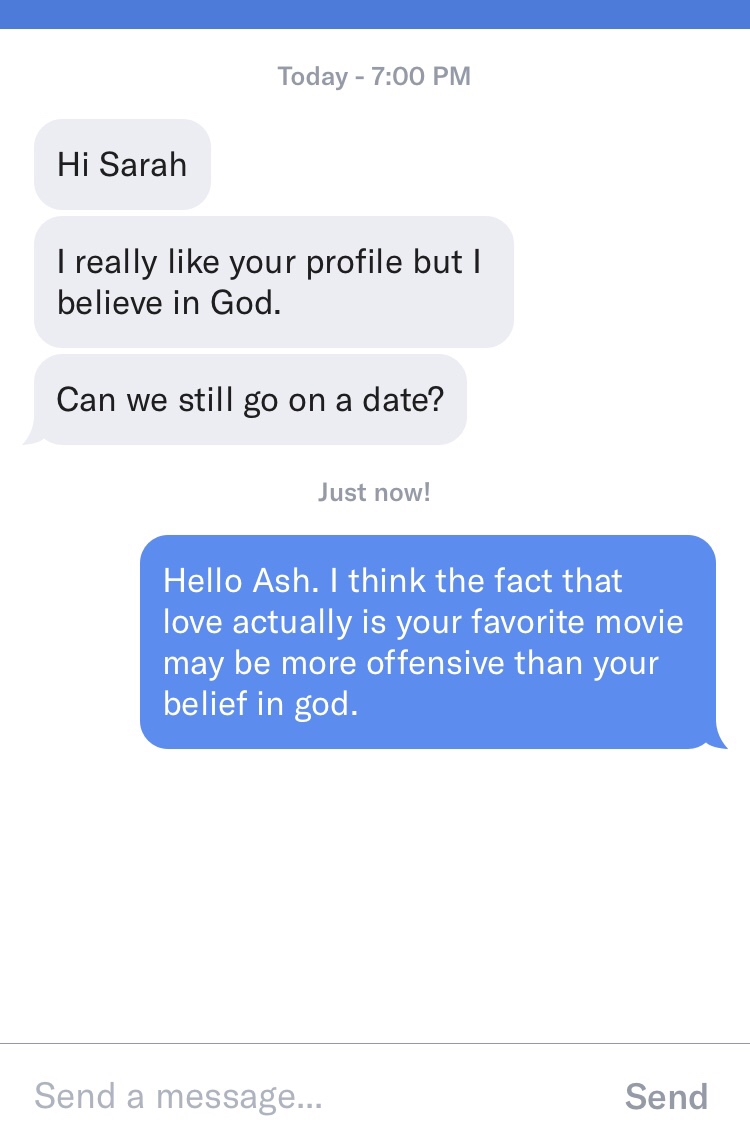Click the "Today - 7:00 PM" timestamp
This screenshot has height=1136, width=750.
(375, 76)
